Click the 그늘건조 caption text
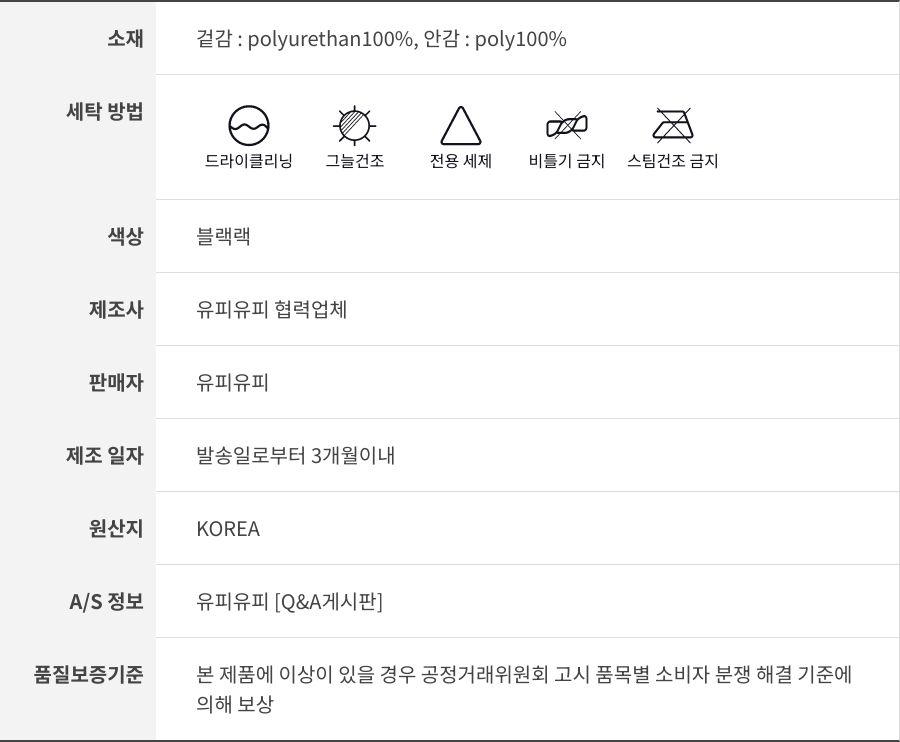The height and width of the screenshot is (742, 900). (355, 161)
